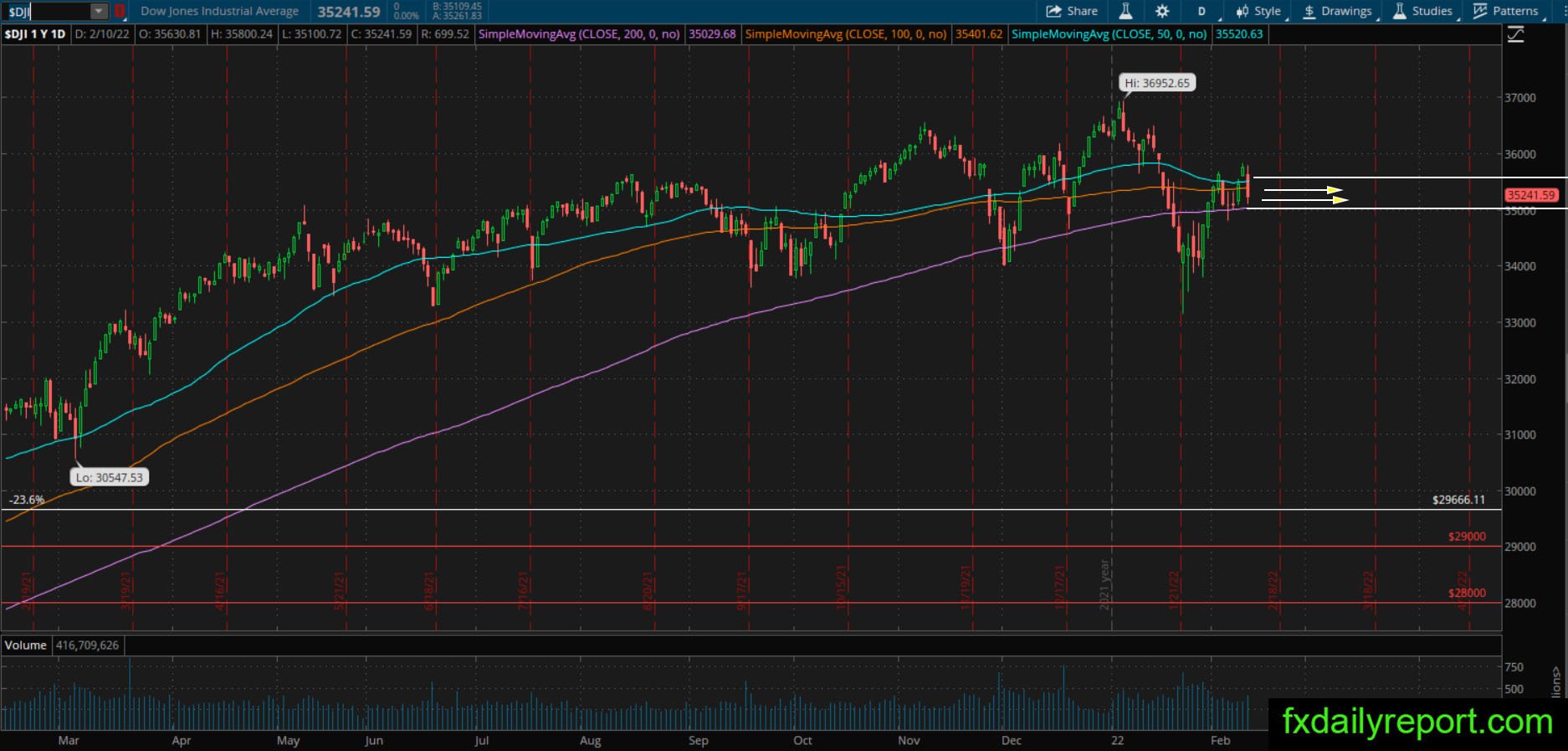Click the Nov label on time axis
Screen dimensions: 1568x751
click(909, 741)
